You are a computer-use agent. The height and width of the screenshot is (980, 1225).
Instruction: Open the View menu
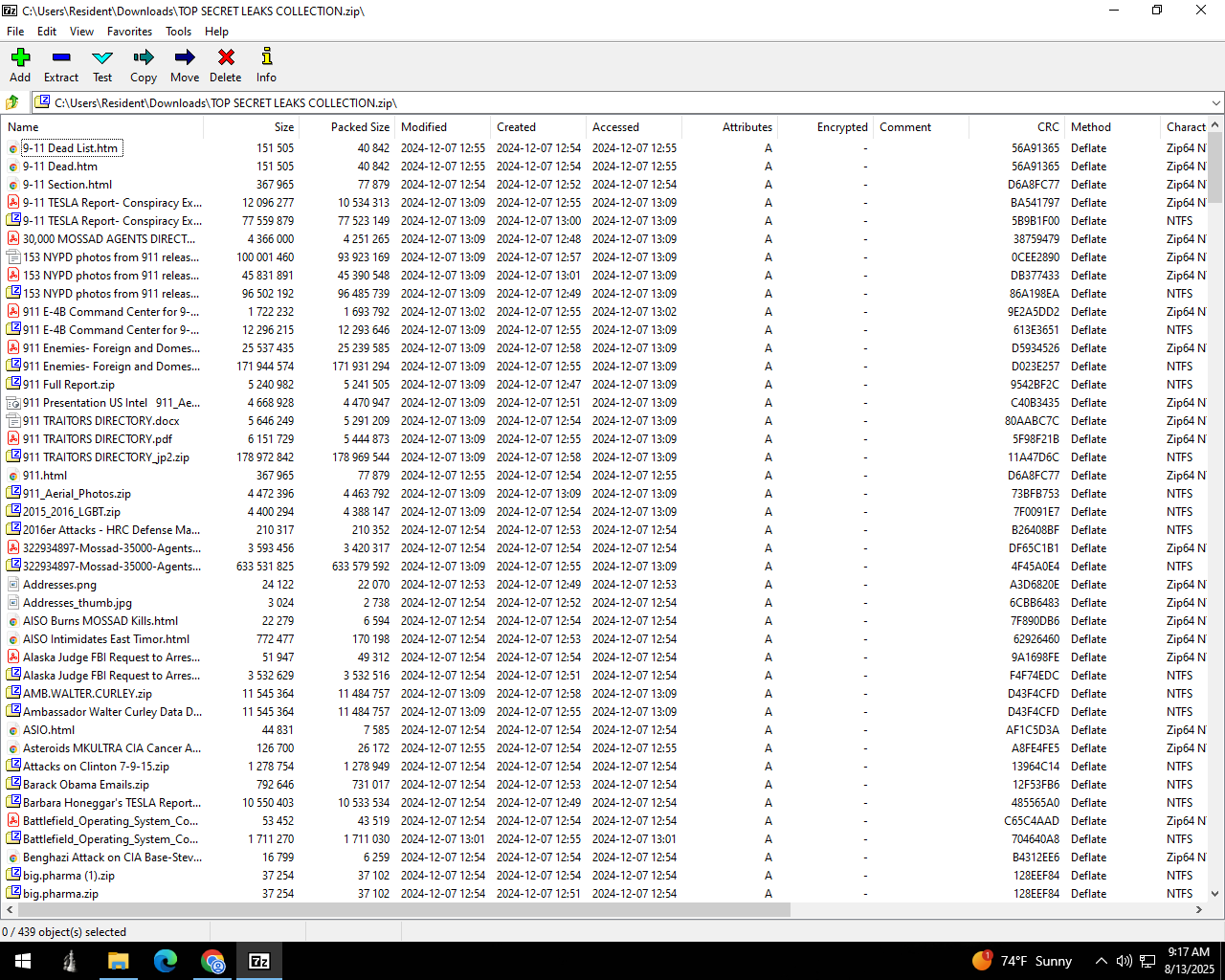click(81, 32)
